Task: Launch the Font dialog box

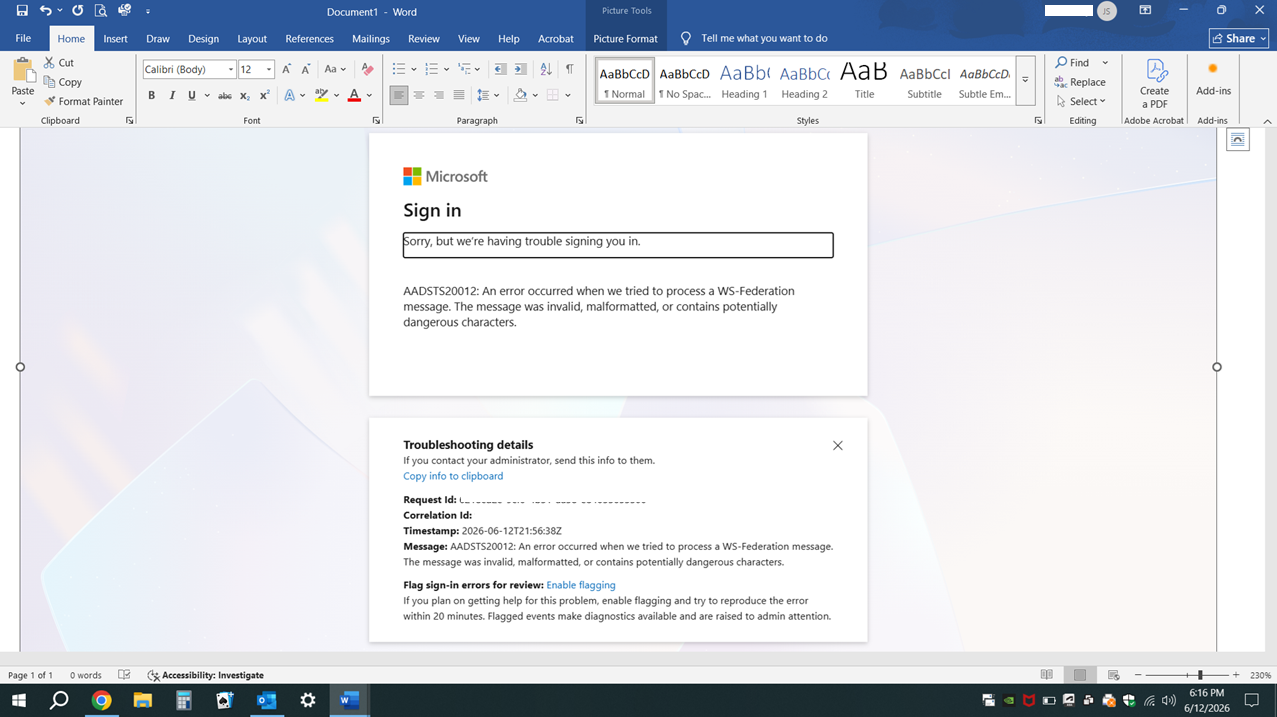Action: tap(376, 121)
